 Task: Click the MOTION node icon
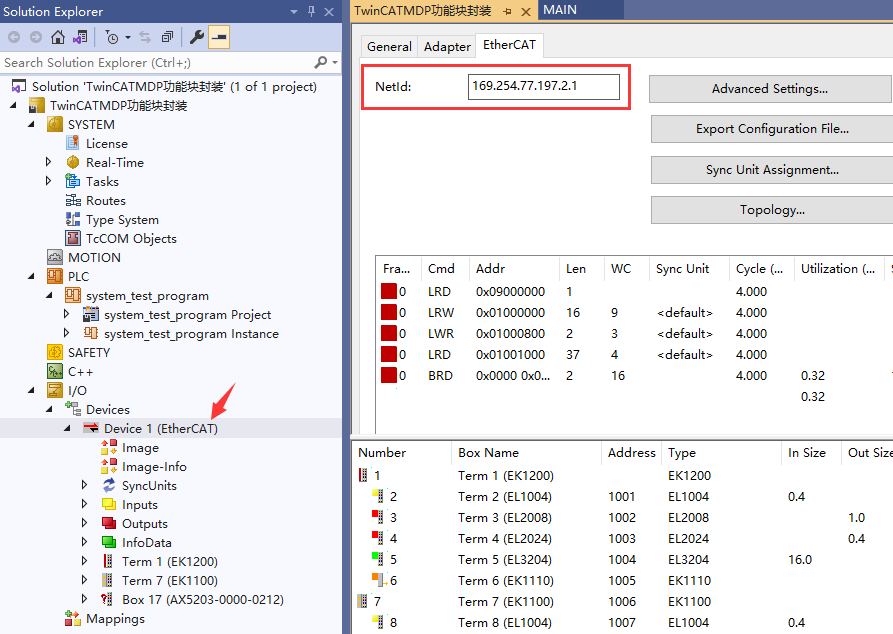(x=55, y=257)
